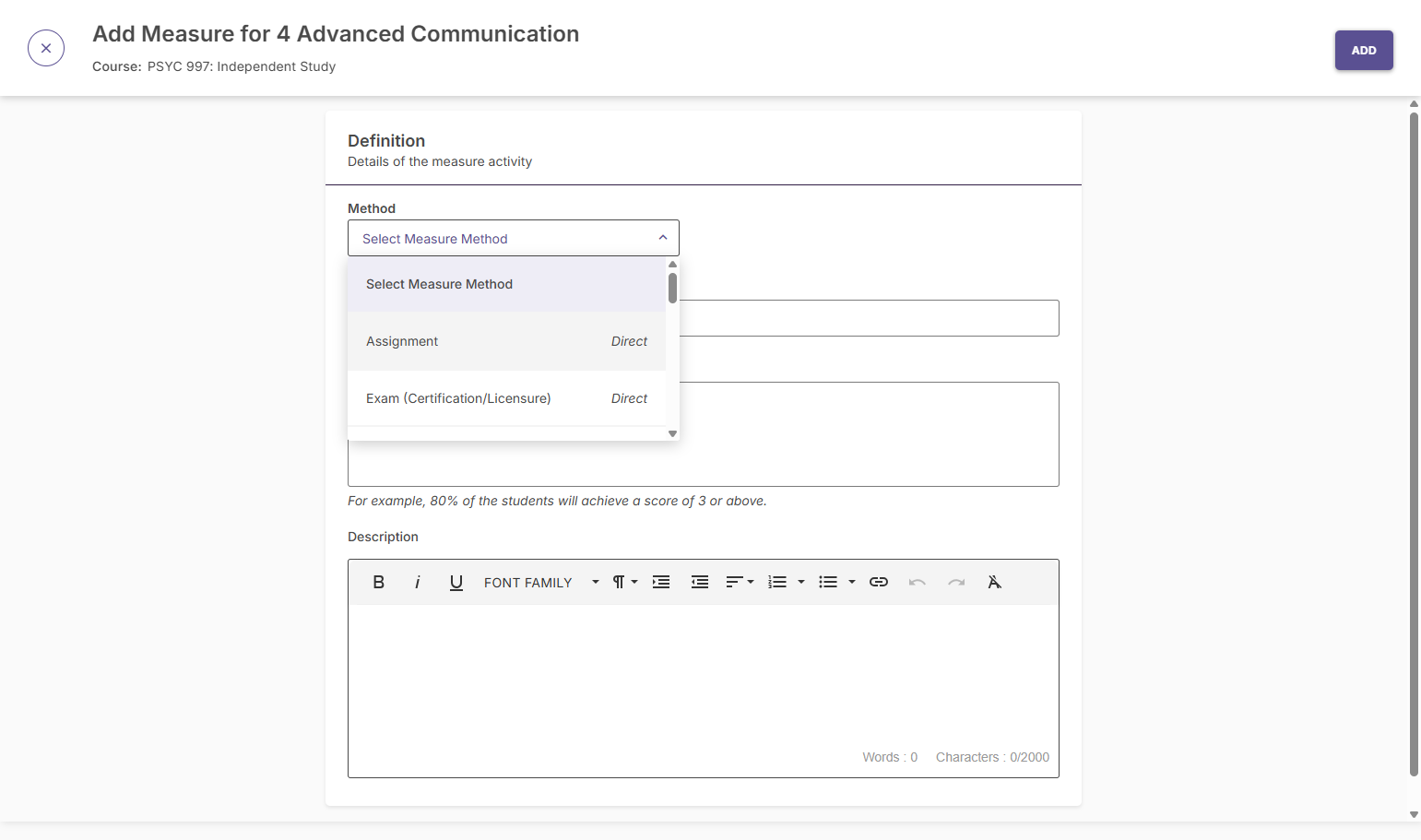
Task: Click the undo icon
Action: point(918,582)
